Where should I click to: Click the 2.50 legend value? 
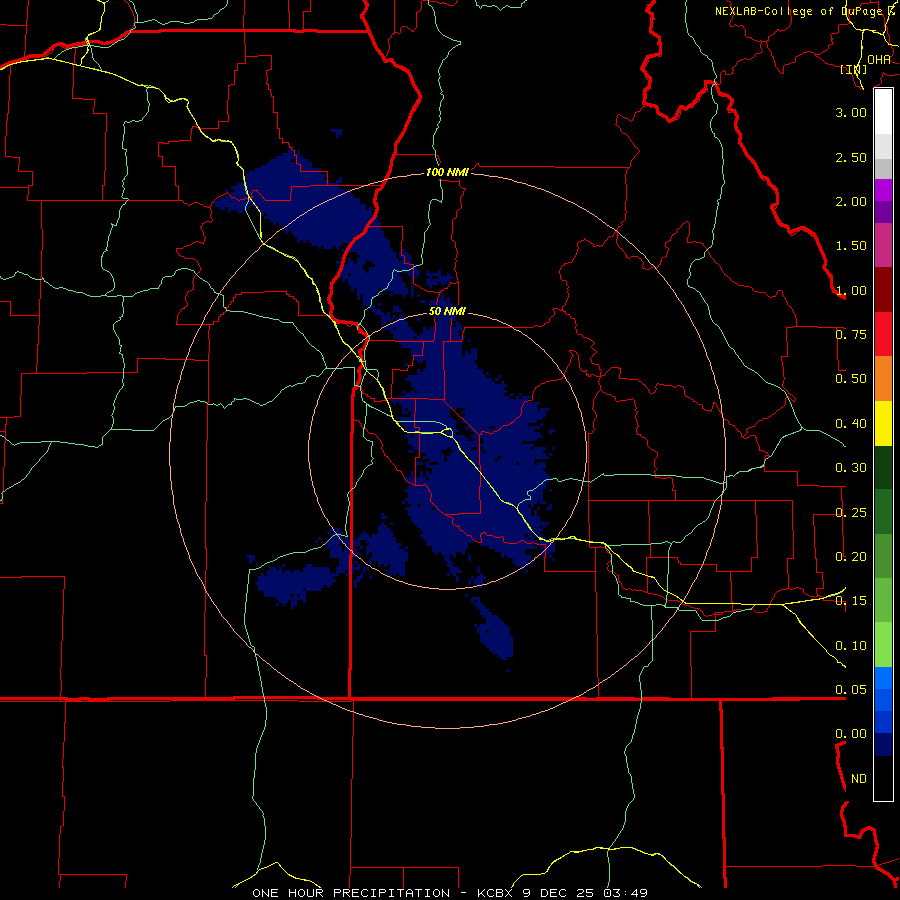click(x=851, y=157)
